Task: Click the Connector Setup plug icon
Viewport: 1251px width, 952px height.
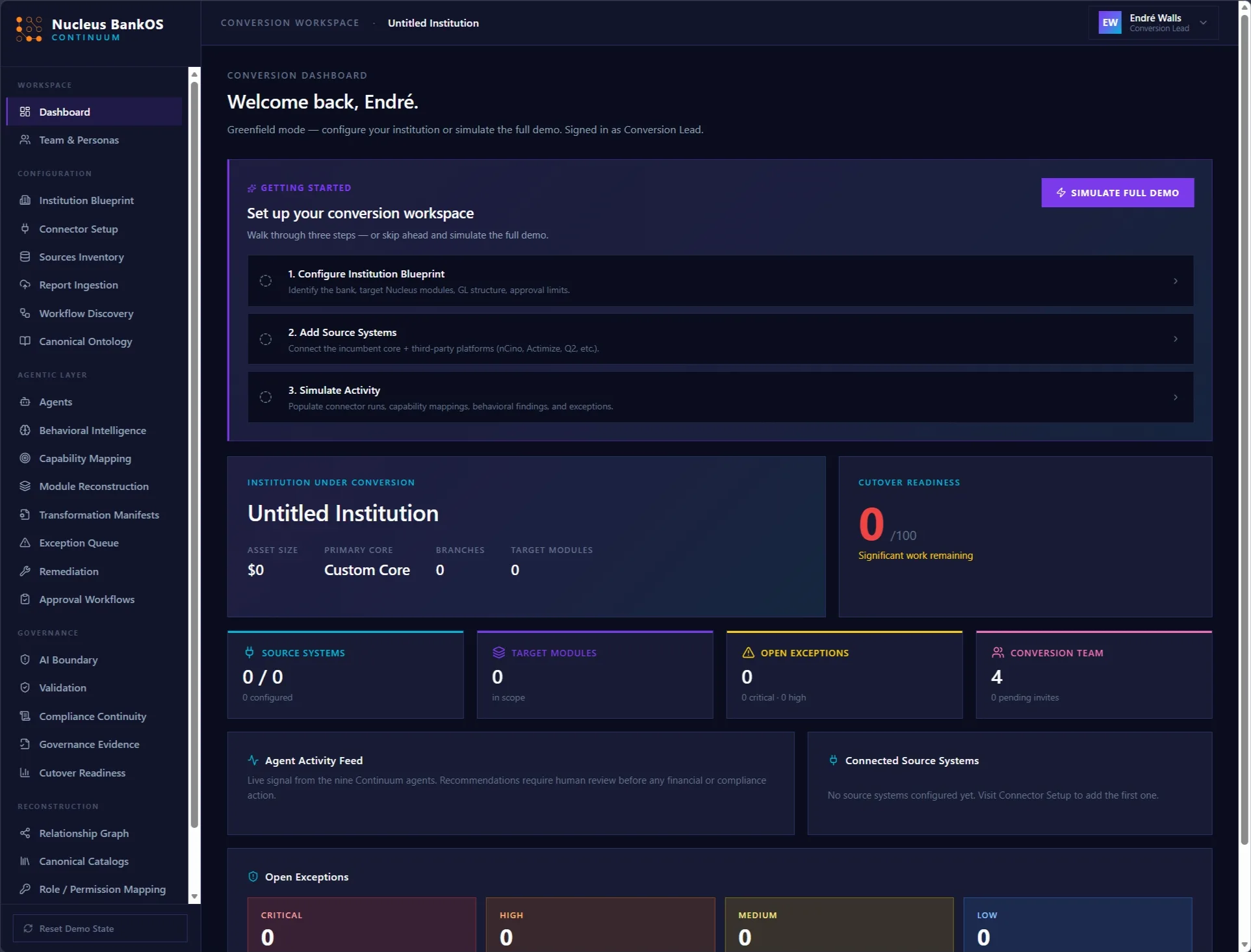Action: pos(25,229)
